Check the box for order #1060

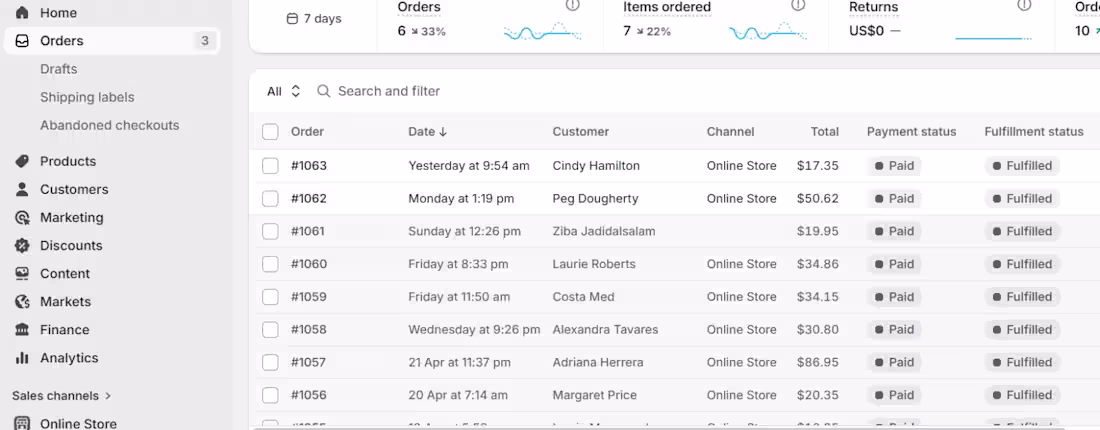click(270, 264)
